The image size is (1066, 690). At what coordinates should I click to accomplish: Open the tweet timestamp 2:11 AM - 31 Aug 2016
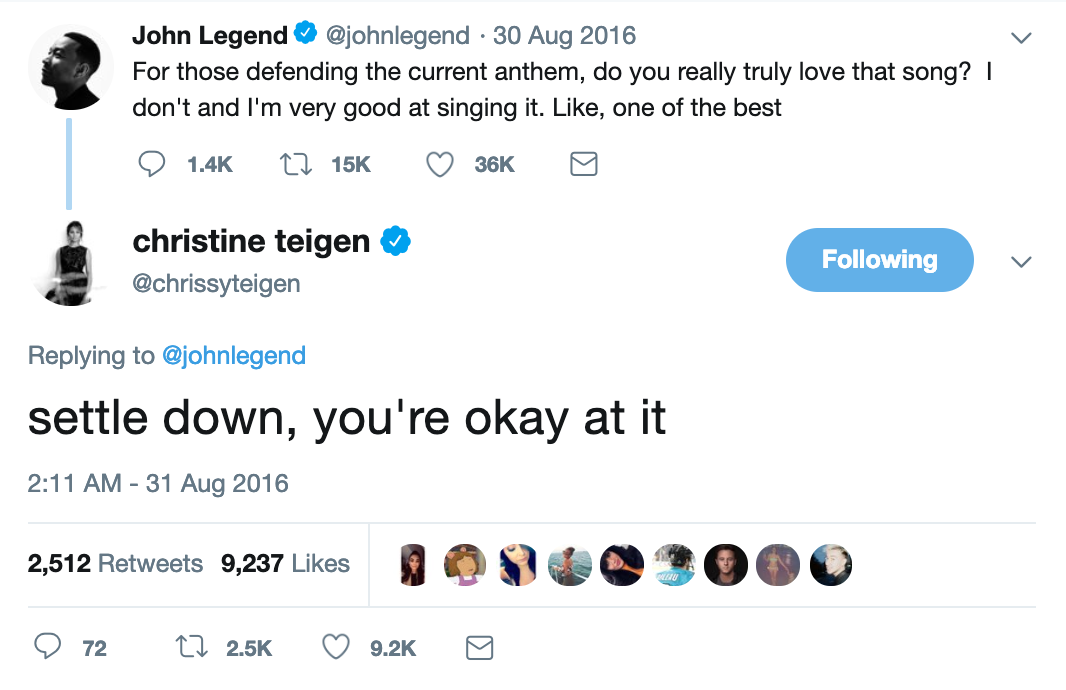tap(158, 484)
